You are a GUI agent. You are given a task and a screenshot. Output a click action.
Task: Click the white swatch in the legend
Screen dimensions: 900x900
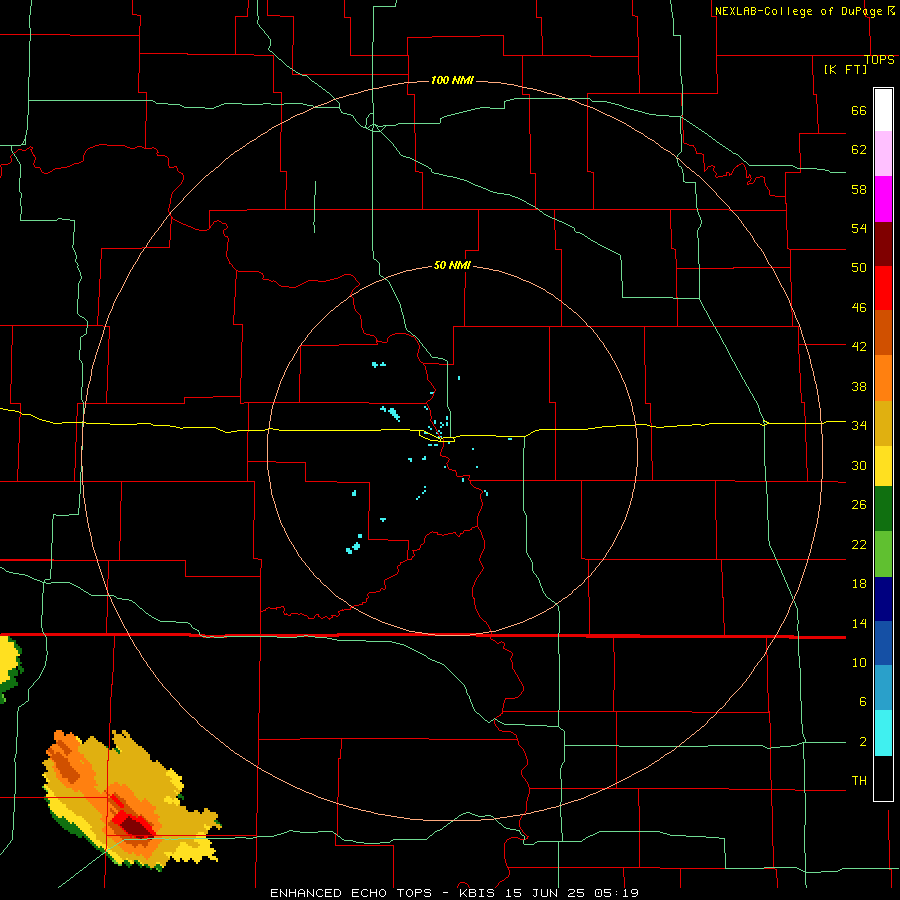[883, 110]
